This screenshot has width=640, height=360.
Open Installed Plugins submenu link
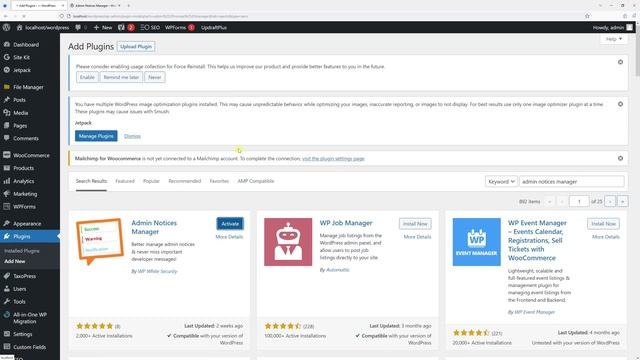point(22,251)
